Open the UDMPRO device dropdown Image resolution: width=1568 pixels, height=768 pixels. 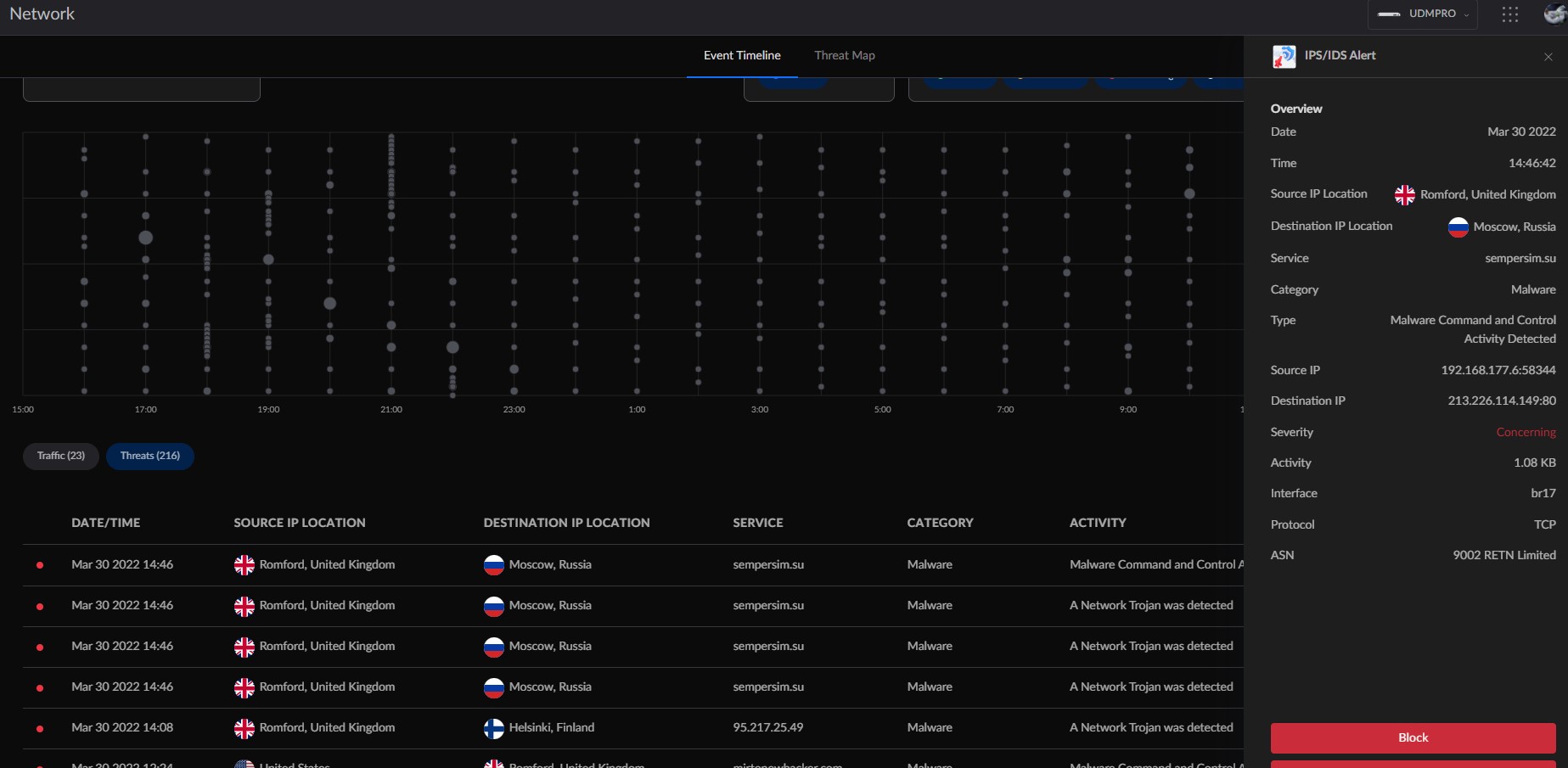1423,14
